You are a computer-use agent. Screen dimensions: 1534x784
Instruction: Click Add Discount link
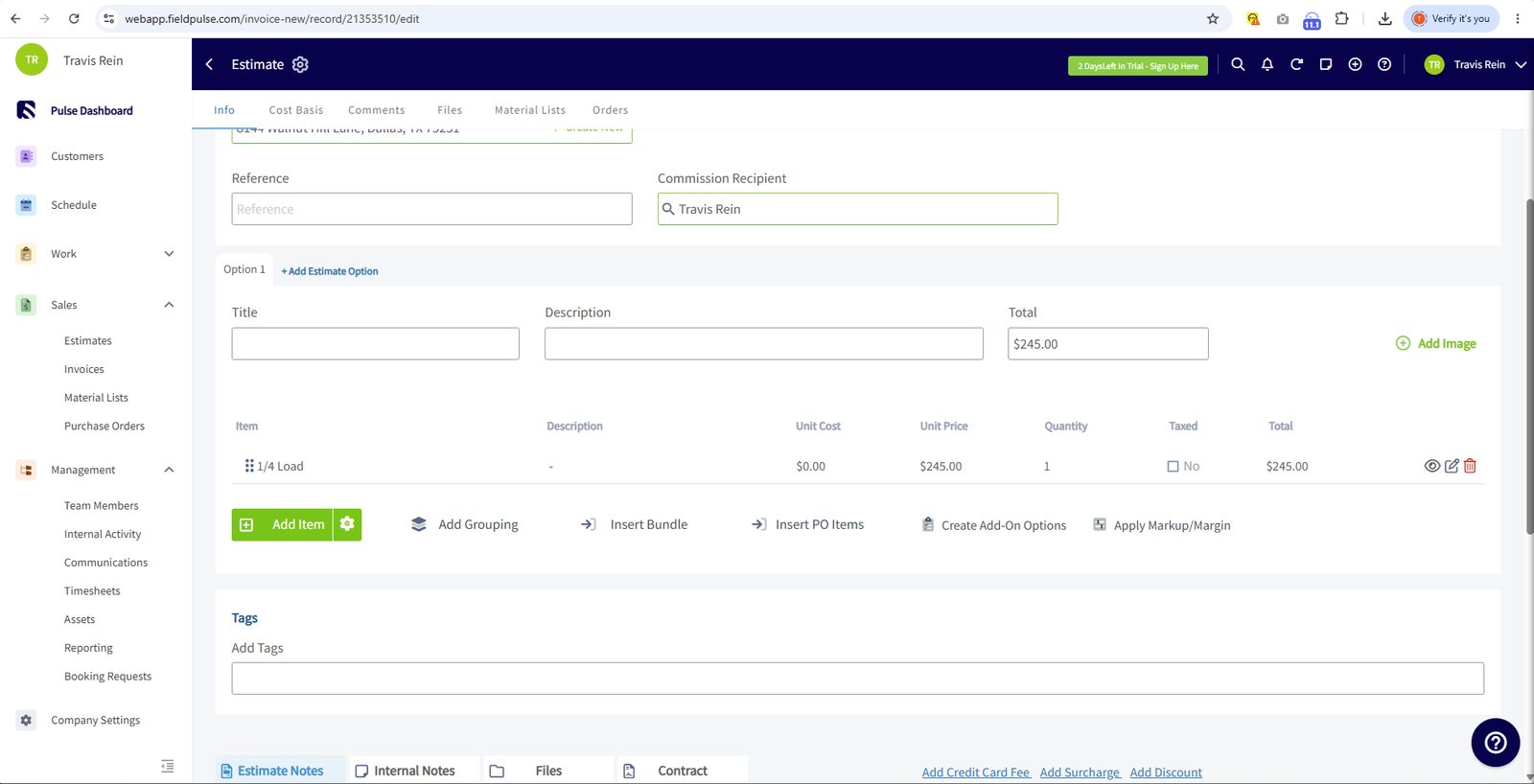tap(1166, 772)
